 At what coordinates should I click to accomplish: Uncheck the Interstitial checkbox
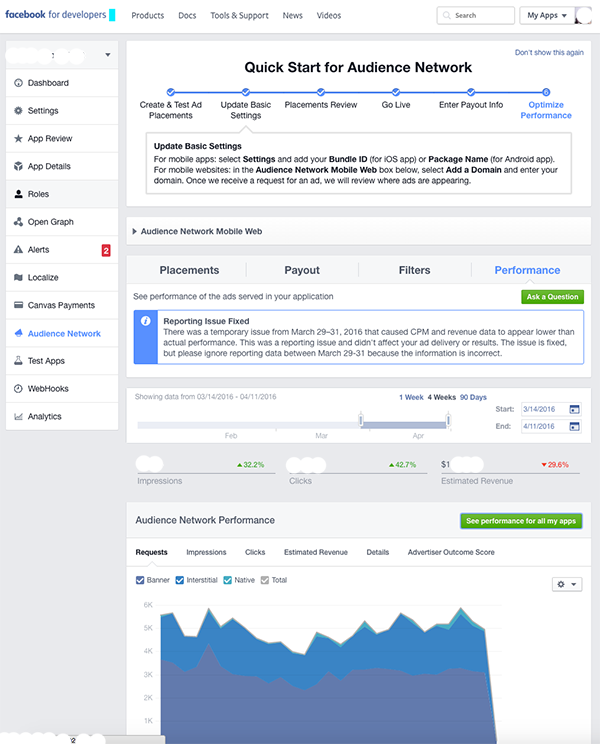(x=179, y=580)
